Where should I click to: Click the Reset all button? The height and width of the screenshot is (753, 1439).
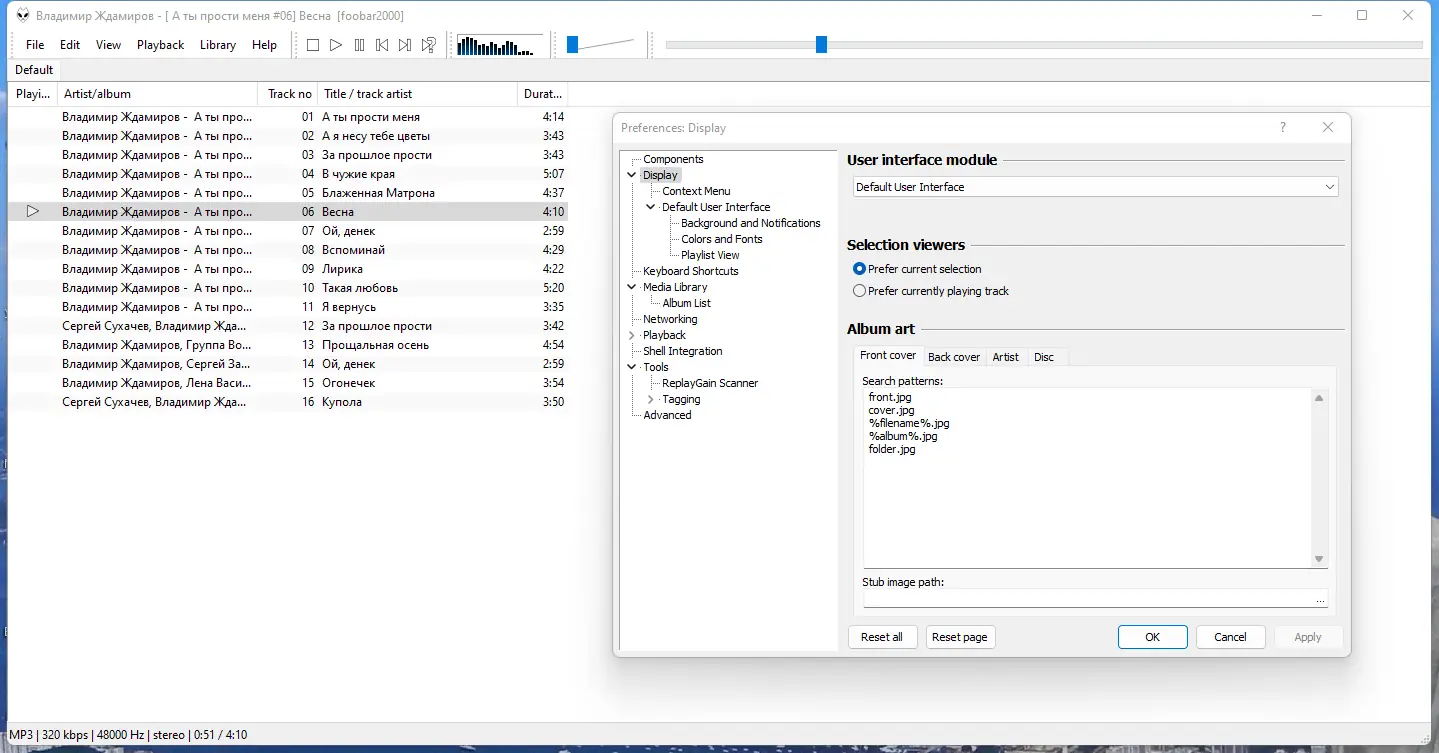tap(882, 637)
